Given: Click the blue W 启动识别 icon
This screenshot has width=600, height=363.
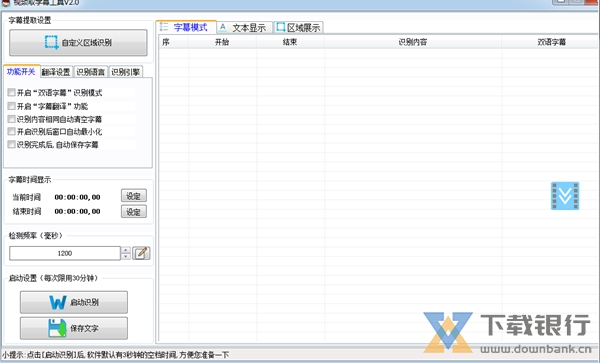Looking at the screenshot, I should (x=57, y=302).
